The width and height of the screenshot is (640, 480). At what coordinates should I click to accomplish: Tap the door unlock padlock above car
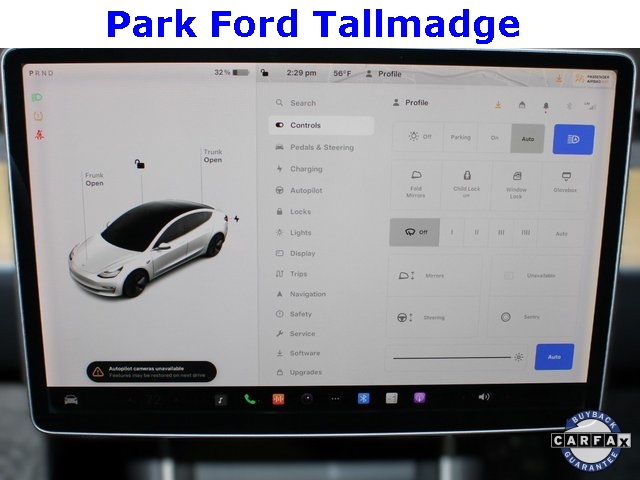[x=140, y=164]
